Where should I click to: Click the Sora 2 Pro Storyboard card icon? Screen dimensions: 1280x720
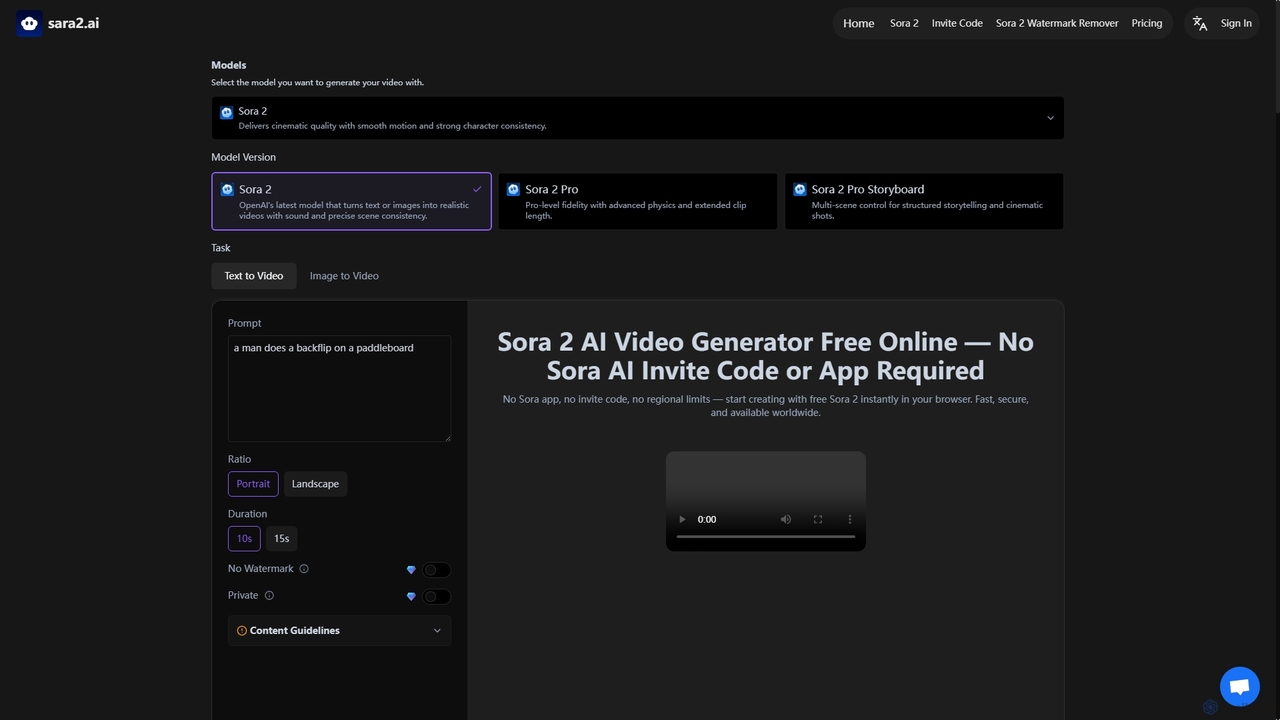click(x=800, y=189)
